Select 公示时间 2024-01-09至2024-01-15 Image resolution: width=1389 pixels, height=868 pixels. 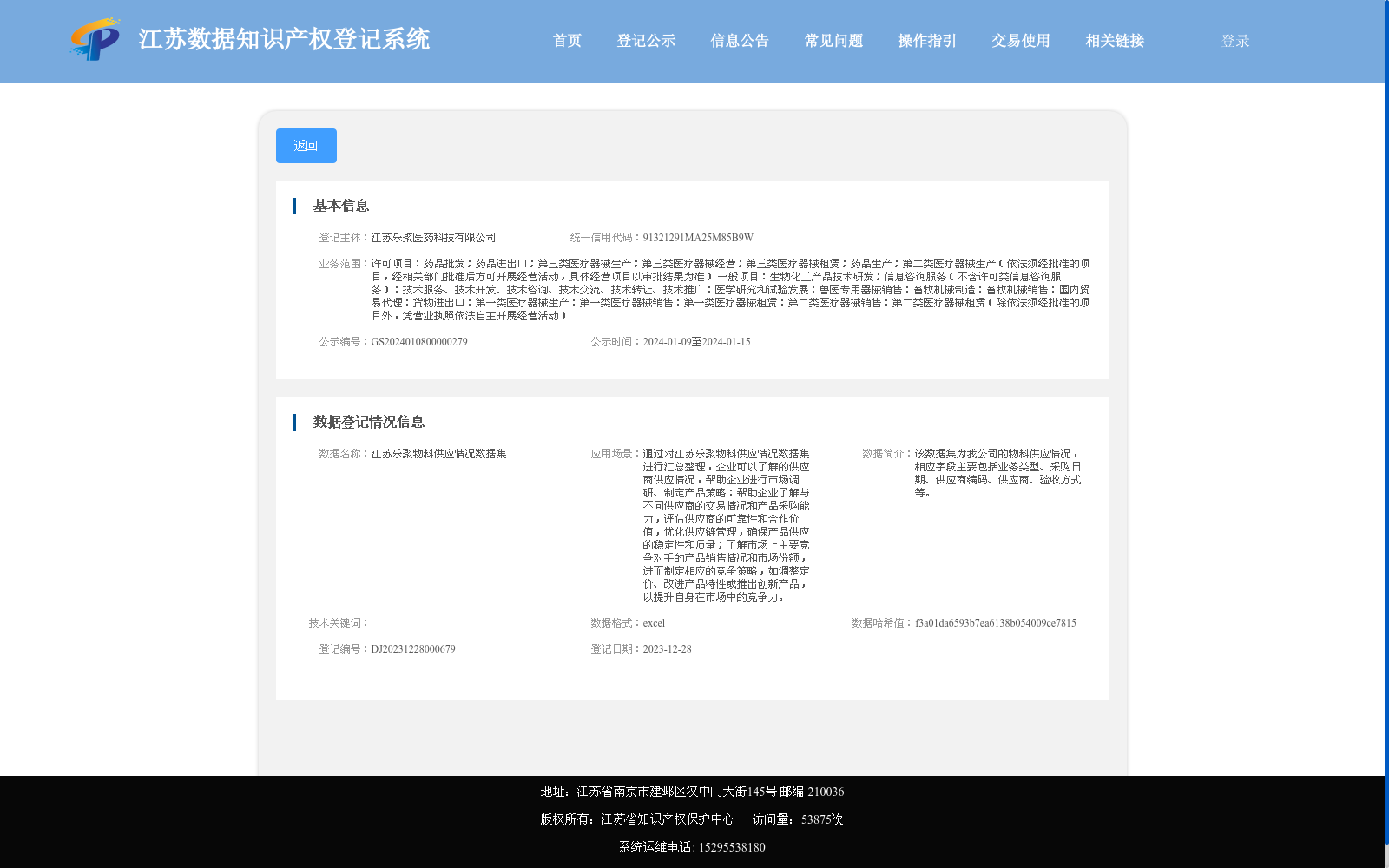[x=696, y=342]
